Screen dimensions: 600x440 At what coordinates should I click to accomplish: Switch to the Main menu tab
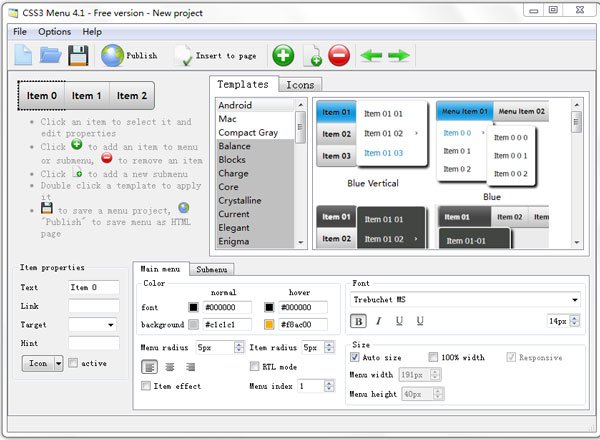pos(160,269)
